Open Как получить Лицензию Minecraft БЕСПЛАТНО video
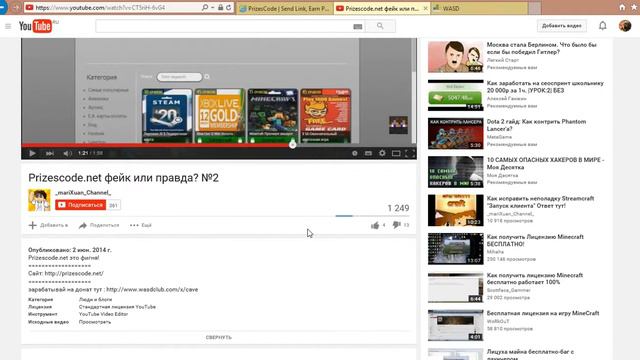This screenshot has height=360, width=640. point(535,240)
